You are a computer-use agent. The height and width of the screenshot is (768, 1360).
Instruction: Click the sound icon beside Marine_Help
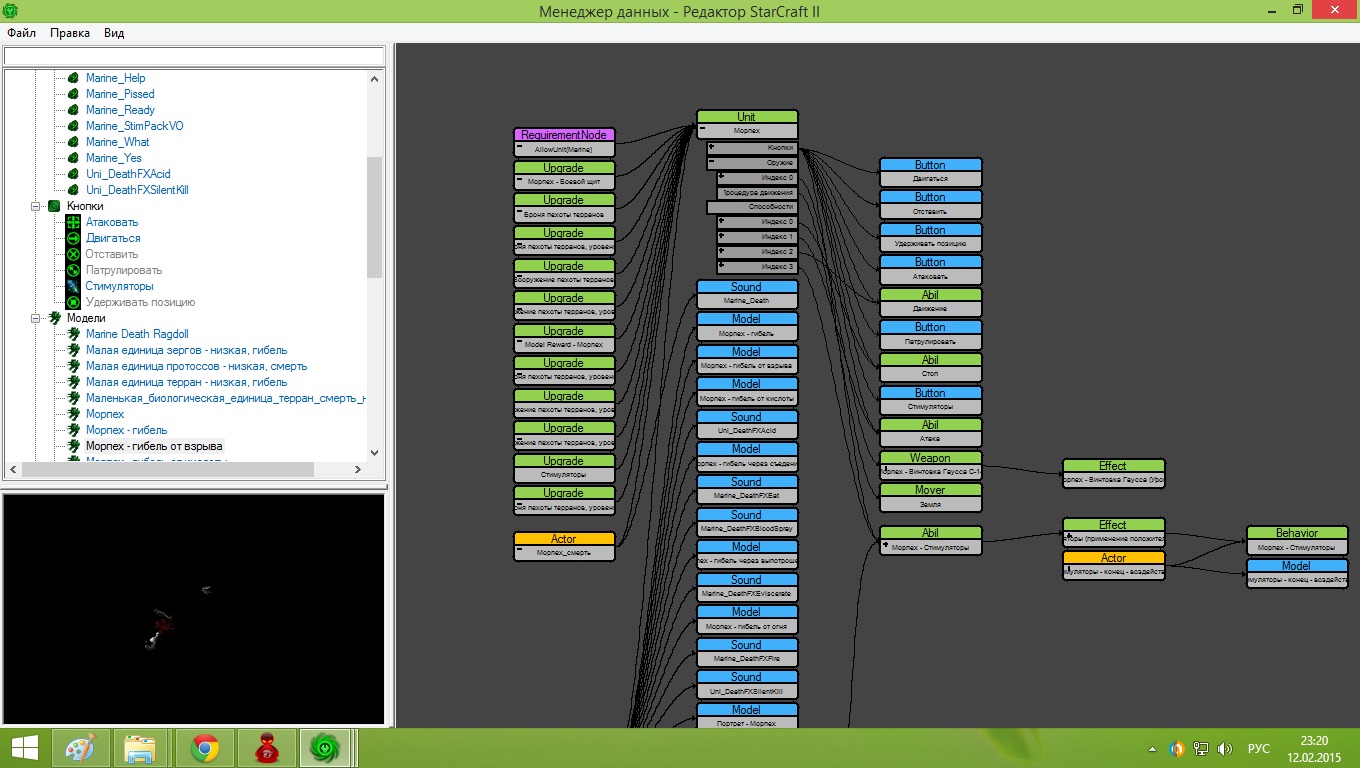coord(73,78)
